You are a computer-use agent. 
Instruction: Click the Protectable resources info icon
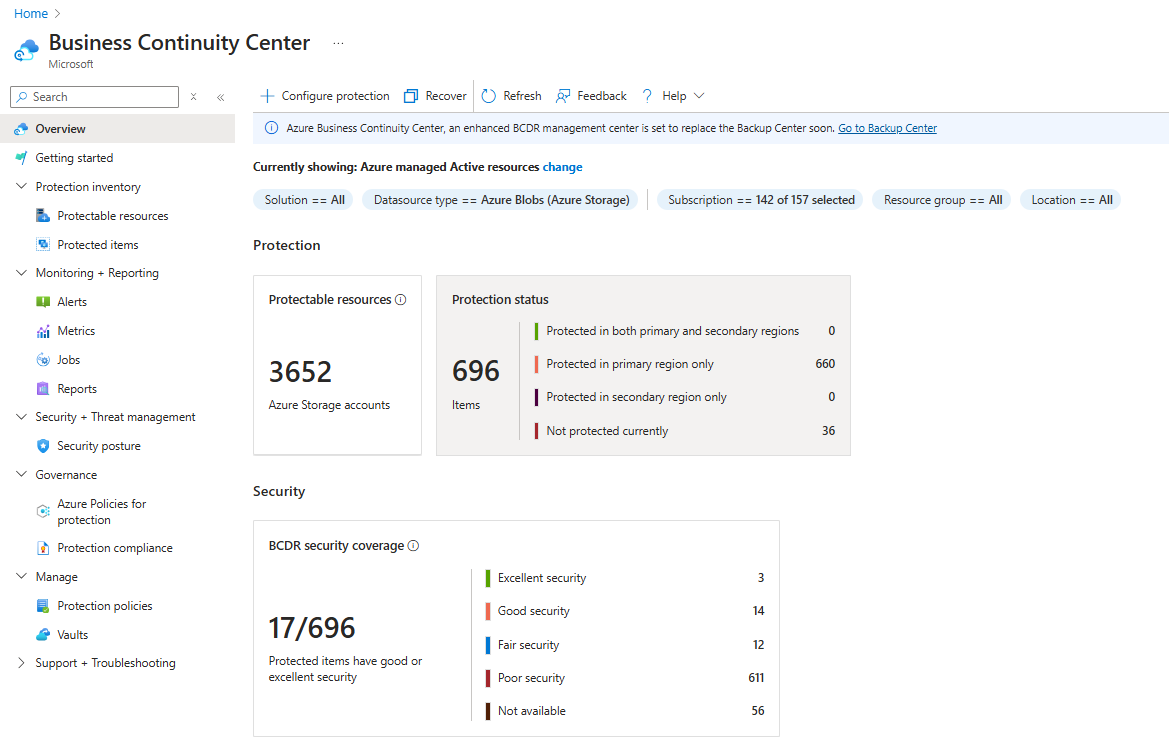click(x=401, y=300)
